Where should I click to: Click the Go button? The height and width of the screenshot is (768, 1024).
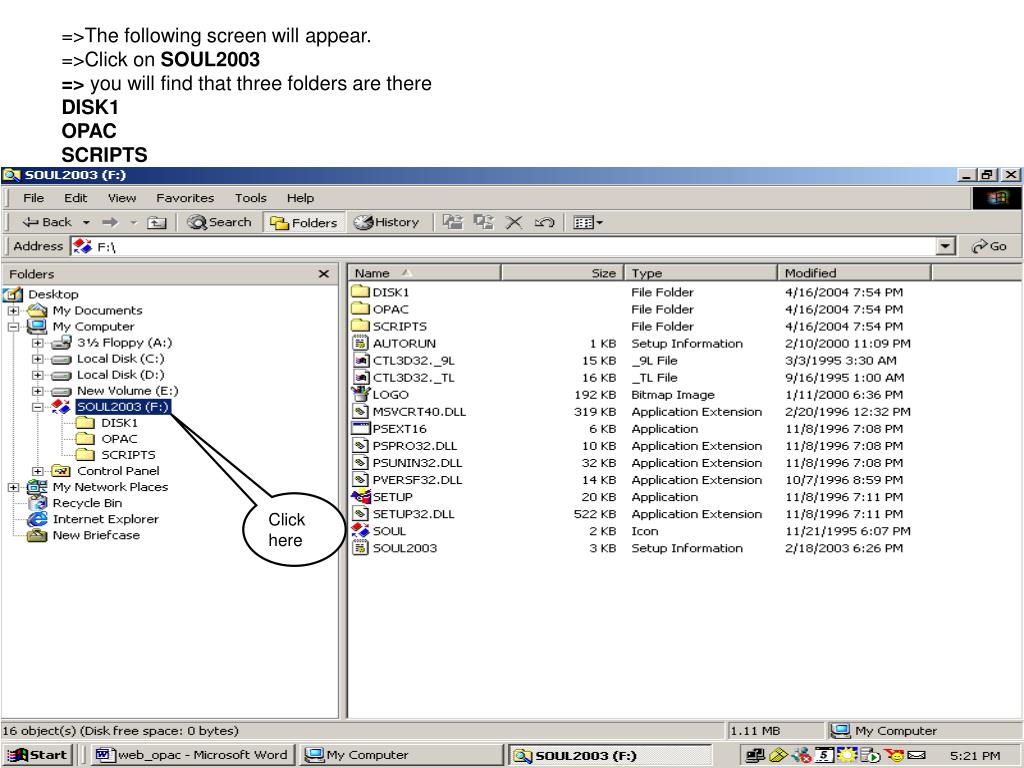989,246
